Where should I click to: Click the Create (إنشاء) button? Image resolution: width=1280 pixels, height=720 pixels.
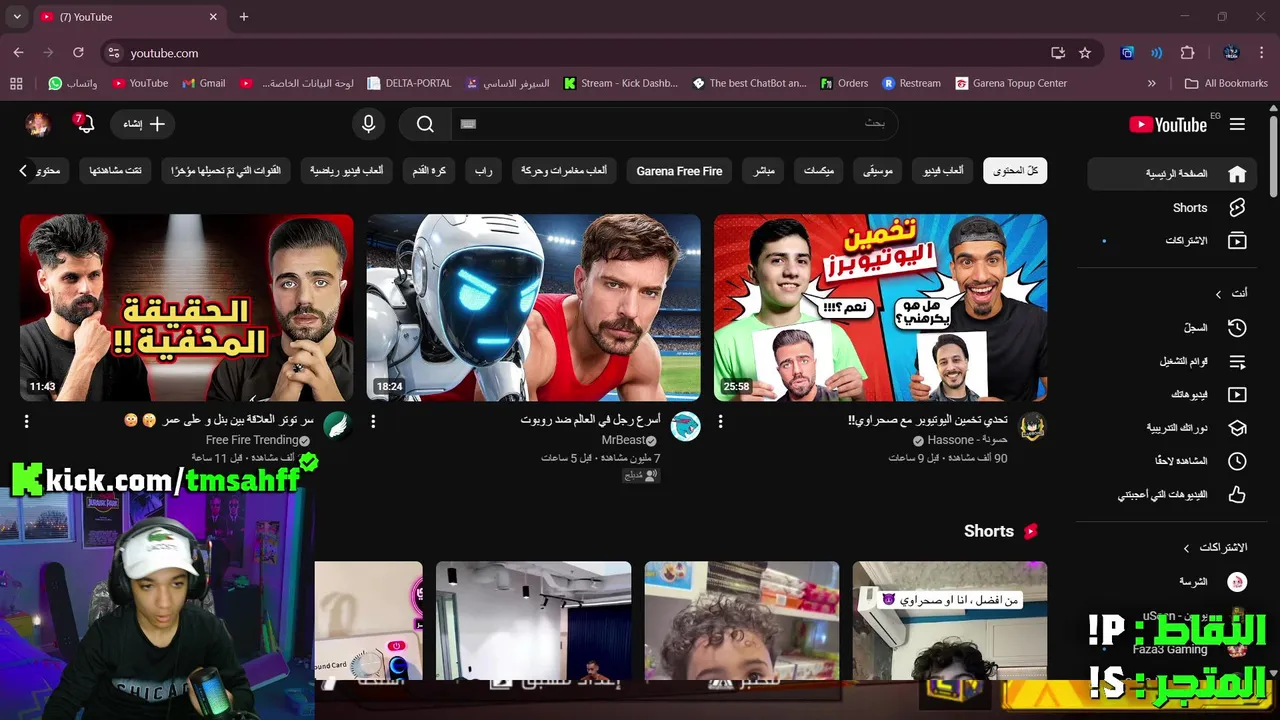[x=143, y=124]
